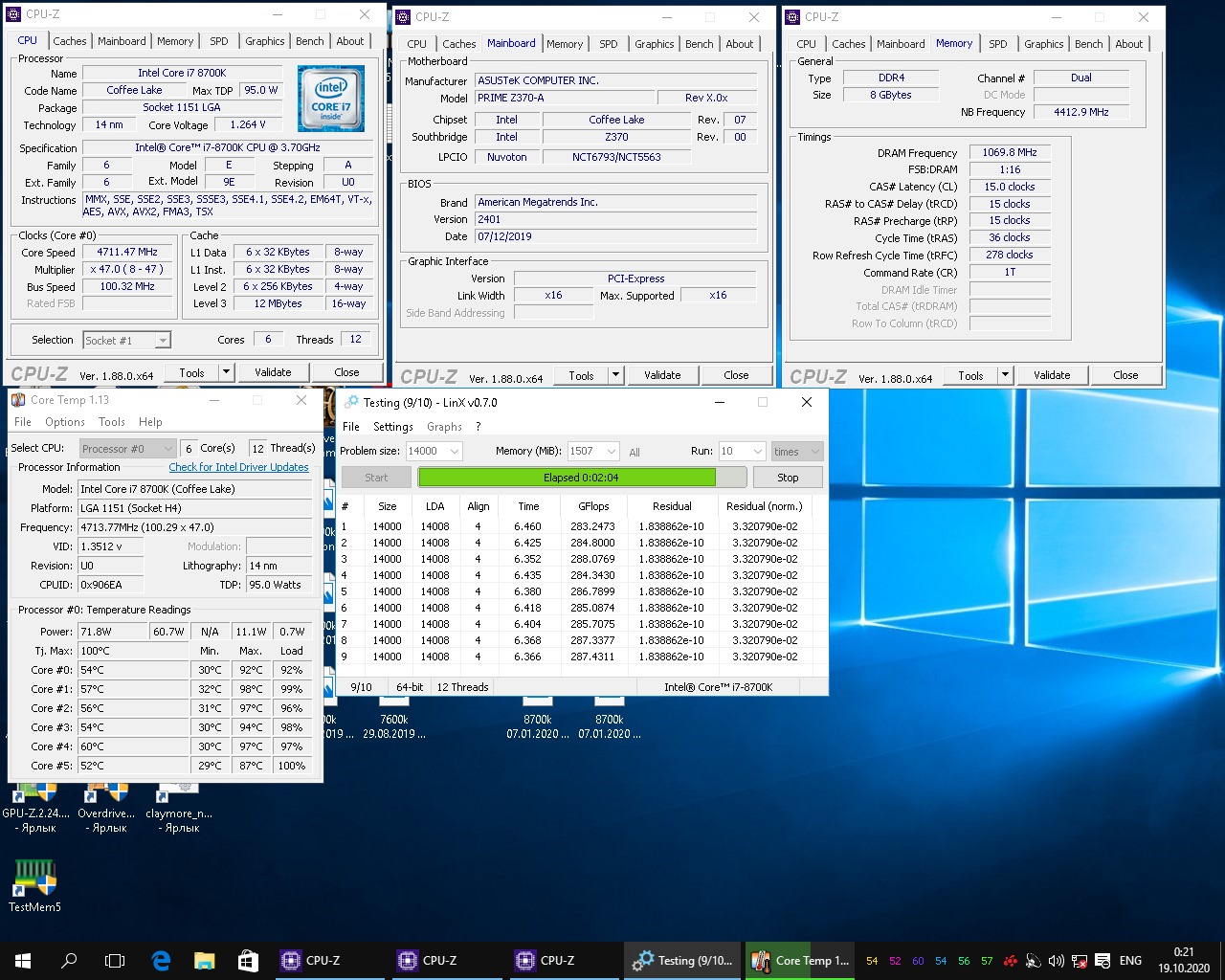Open Check for Intel Driver Updates link
The width and height of the screenshot is (1225, 980).
[x=239, y=467]
